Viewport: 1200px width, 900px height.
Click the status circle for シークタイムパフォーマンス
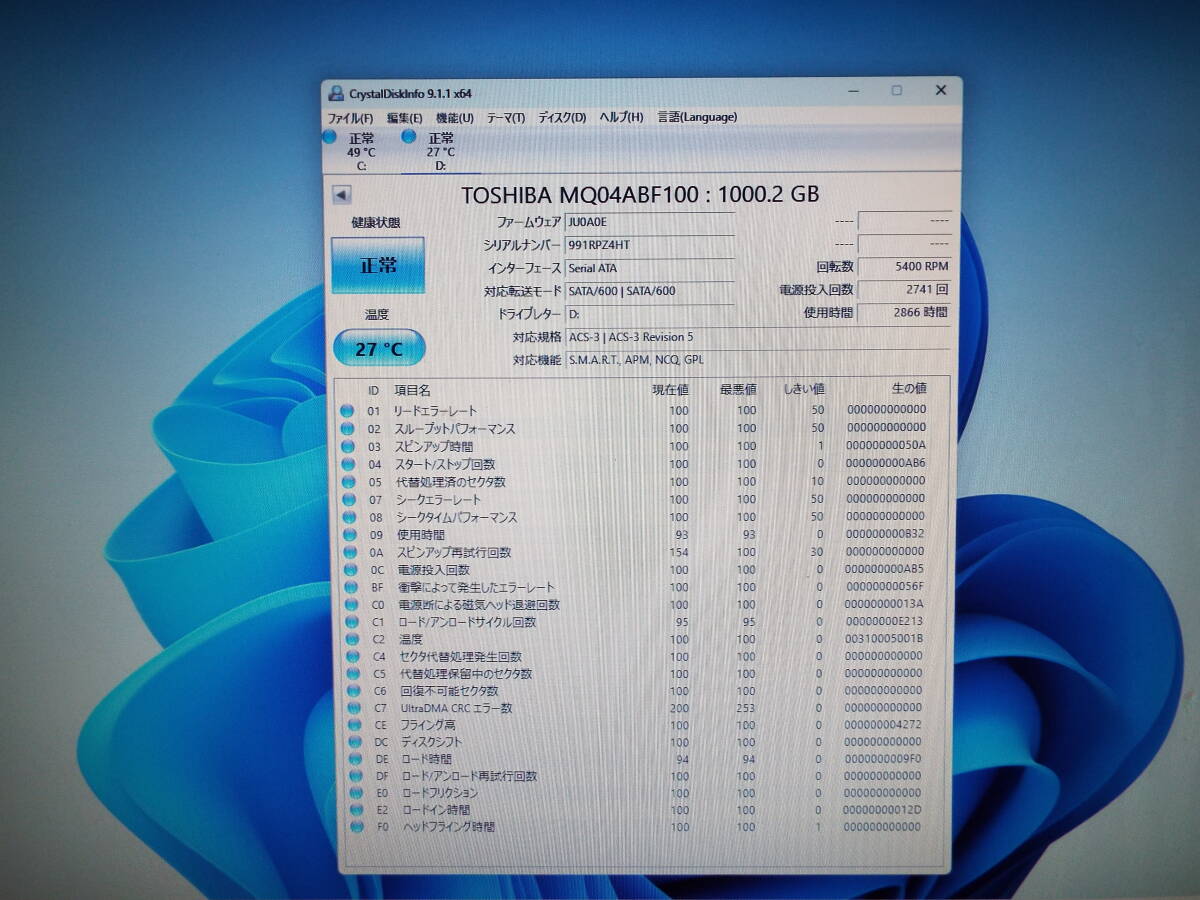tap(348, 517)
